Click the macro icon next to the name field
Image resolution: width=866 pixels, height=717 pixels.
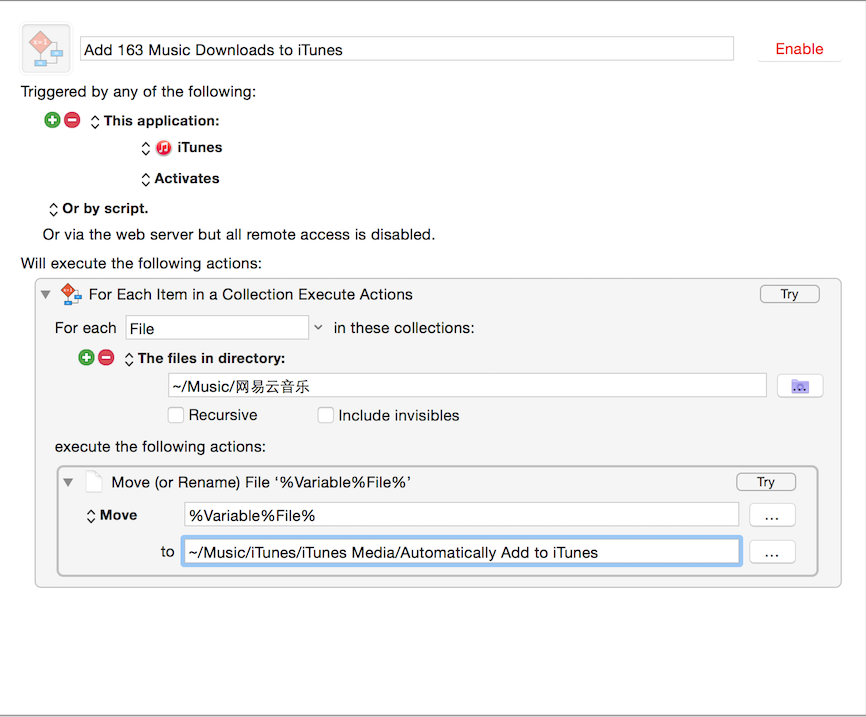coord(46,49)
